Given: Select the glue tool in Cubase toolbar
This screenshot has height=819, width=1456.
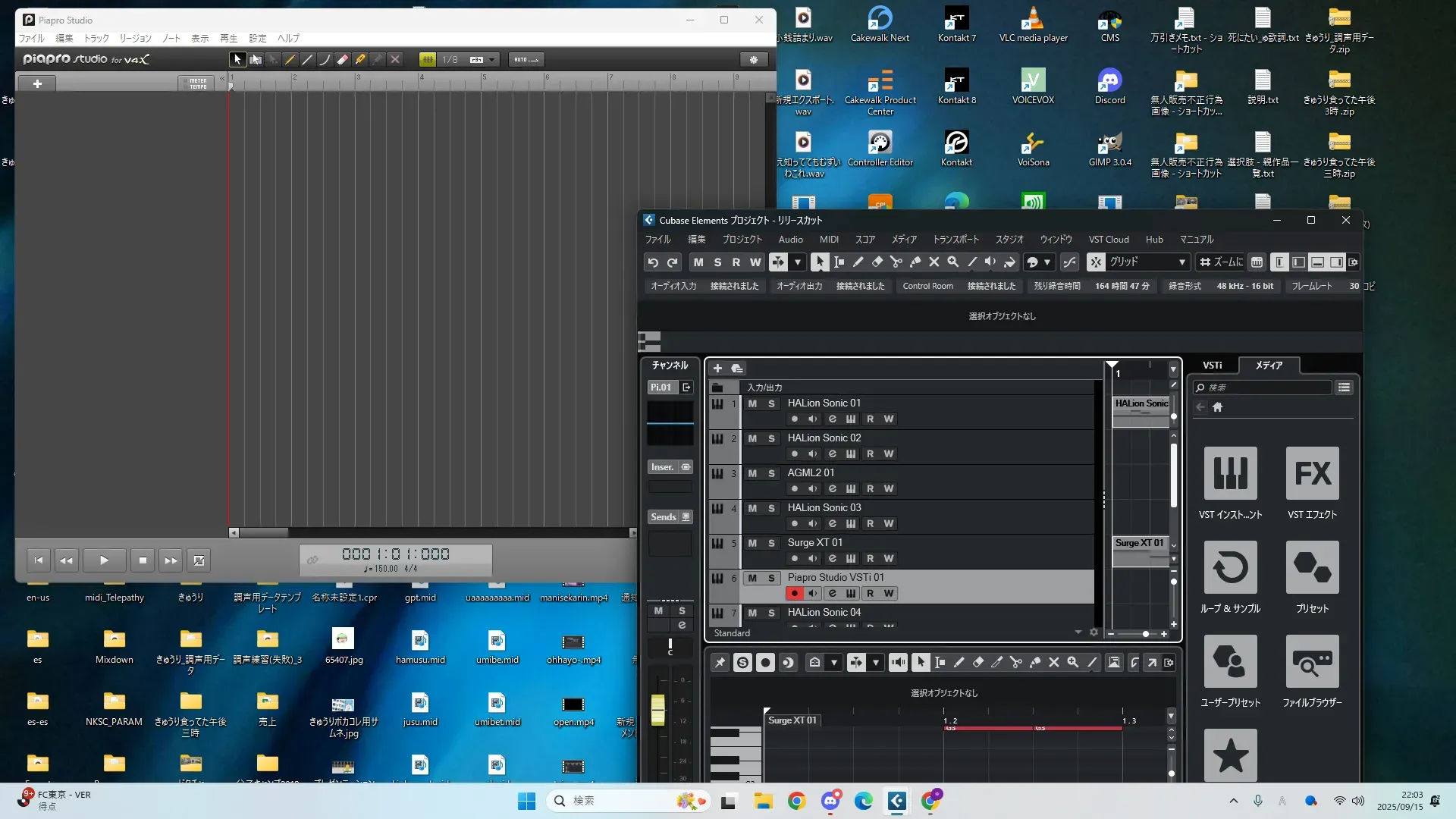Looking at the screenshot, I should 915,262.
